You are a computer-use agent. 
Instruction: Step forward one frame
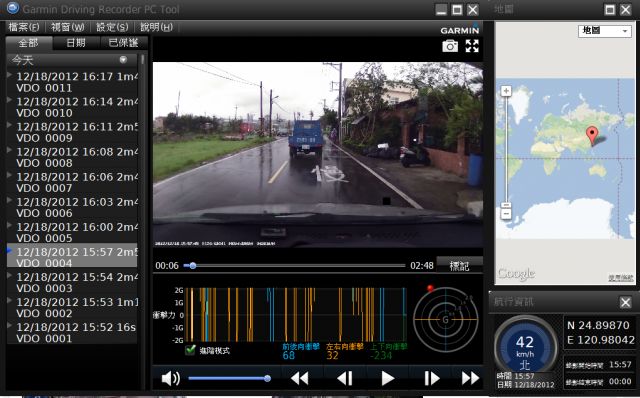point(431,378)
